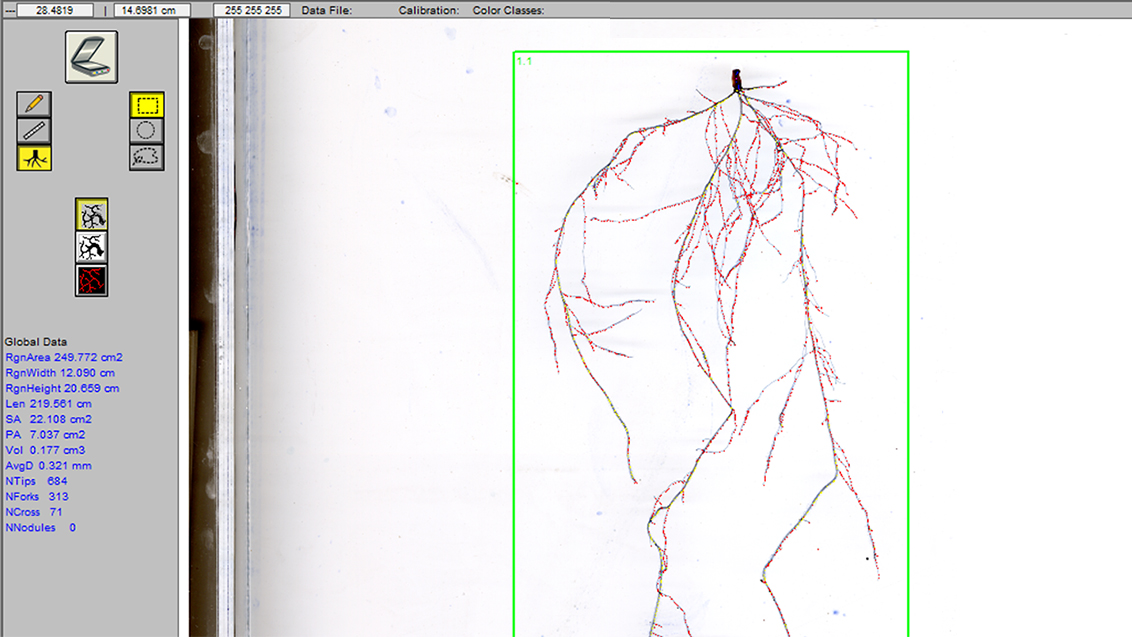Click the NCross 71 value

(x=34, y=512)
